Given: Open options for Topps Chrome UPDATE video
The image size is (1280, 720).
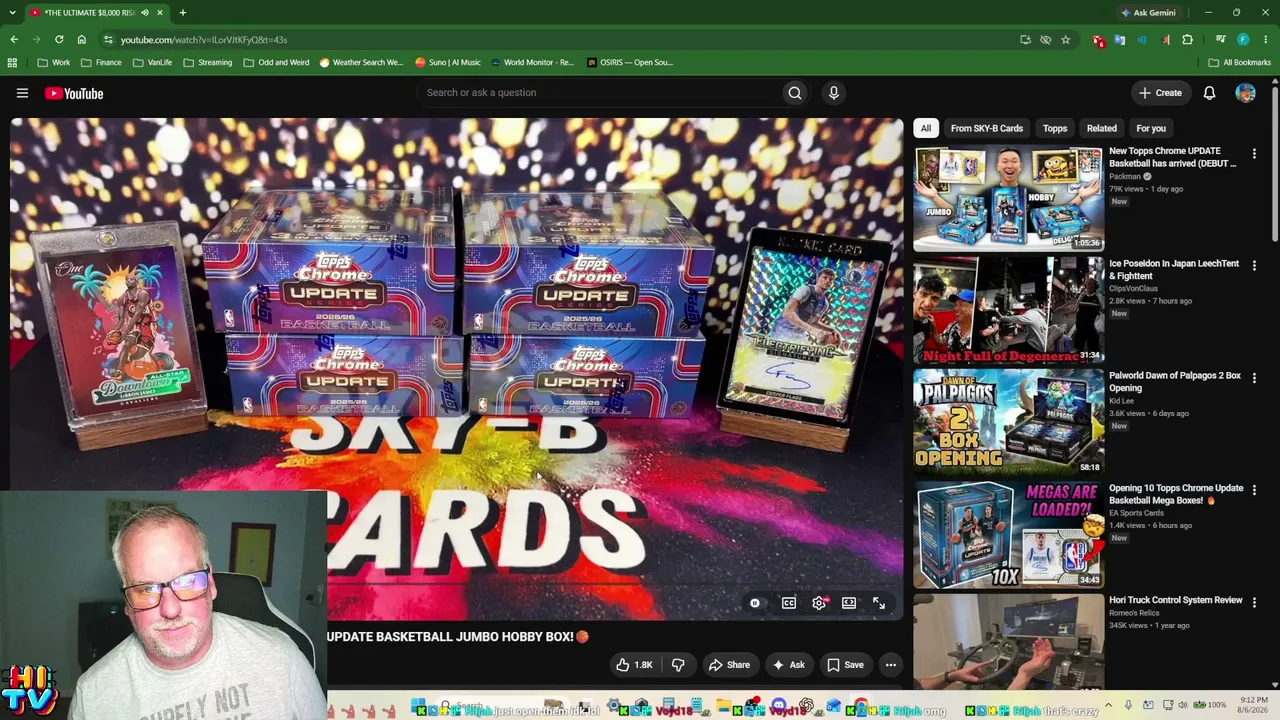Looking at the screenshot, I should [x=1254, y=154].
